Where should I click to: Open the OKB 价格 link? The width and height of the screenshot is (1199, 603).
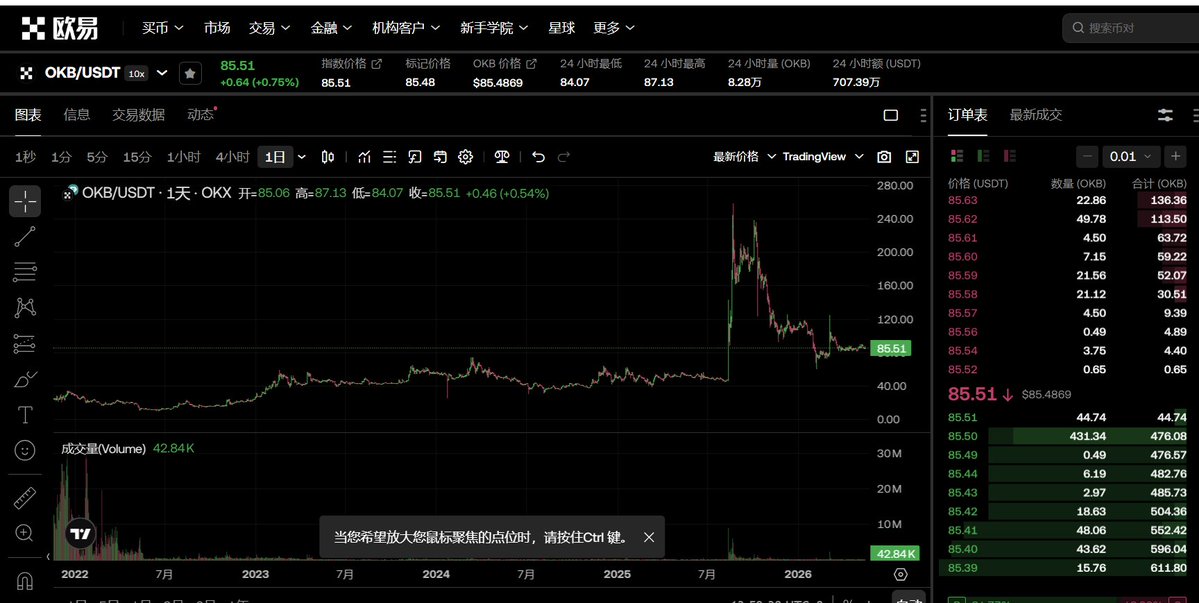[x=505, y=63]
